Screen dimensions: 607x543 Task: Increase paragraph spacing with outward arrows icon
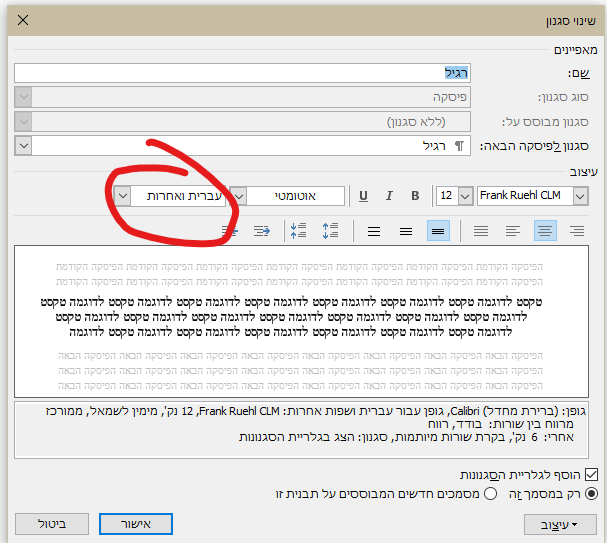tap(330, 231)
